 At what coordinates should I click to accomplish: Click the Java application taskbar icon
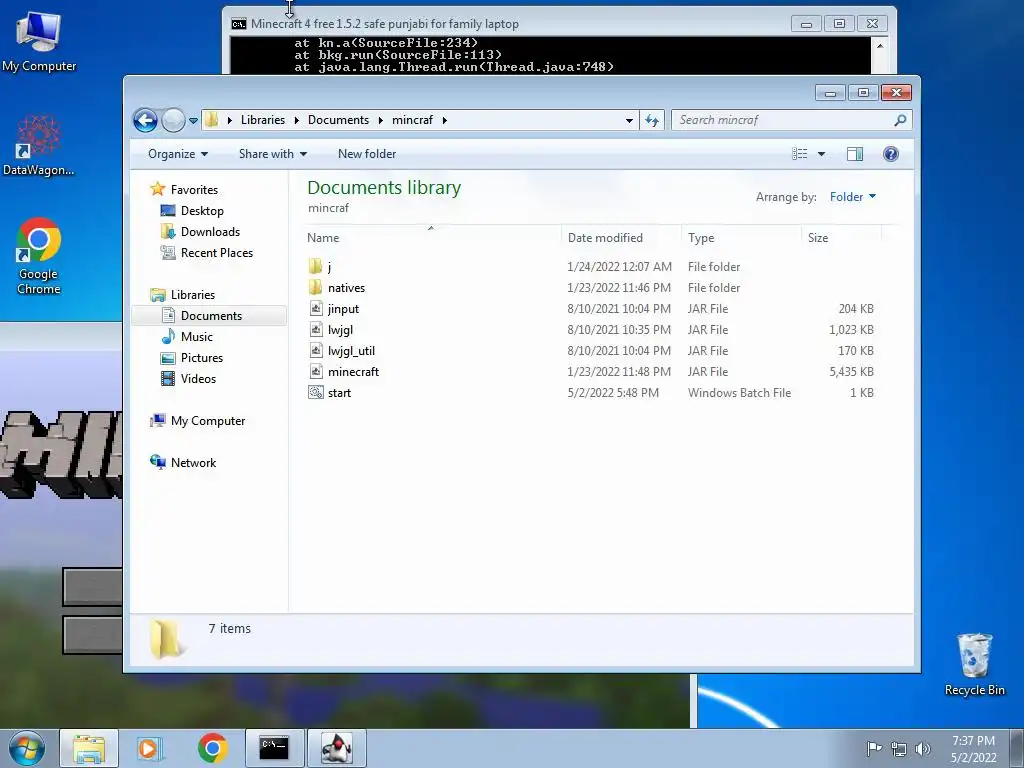pyautogui.click(x=337, y=748)
